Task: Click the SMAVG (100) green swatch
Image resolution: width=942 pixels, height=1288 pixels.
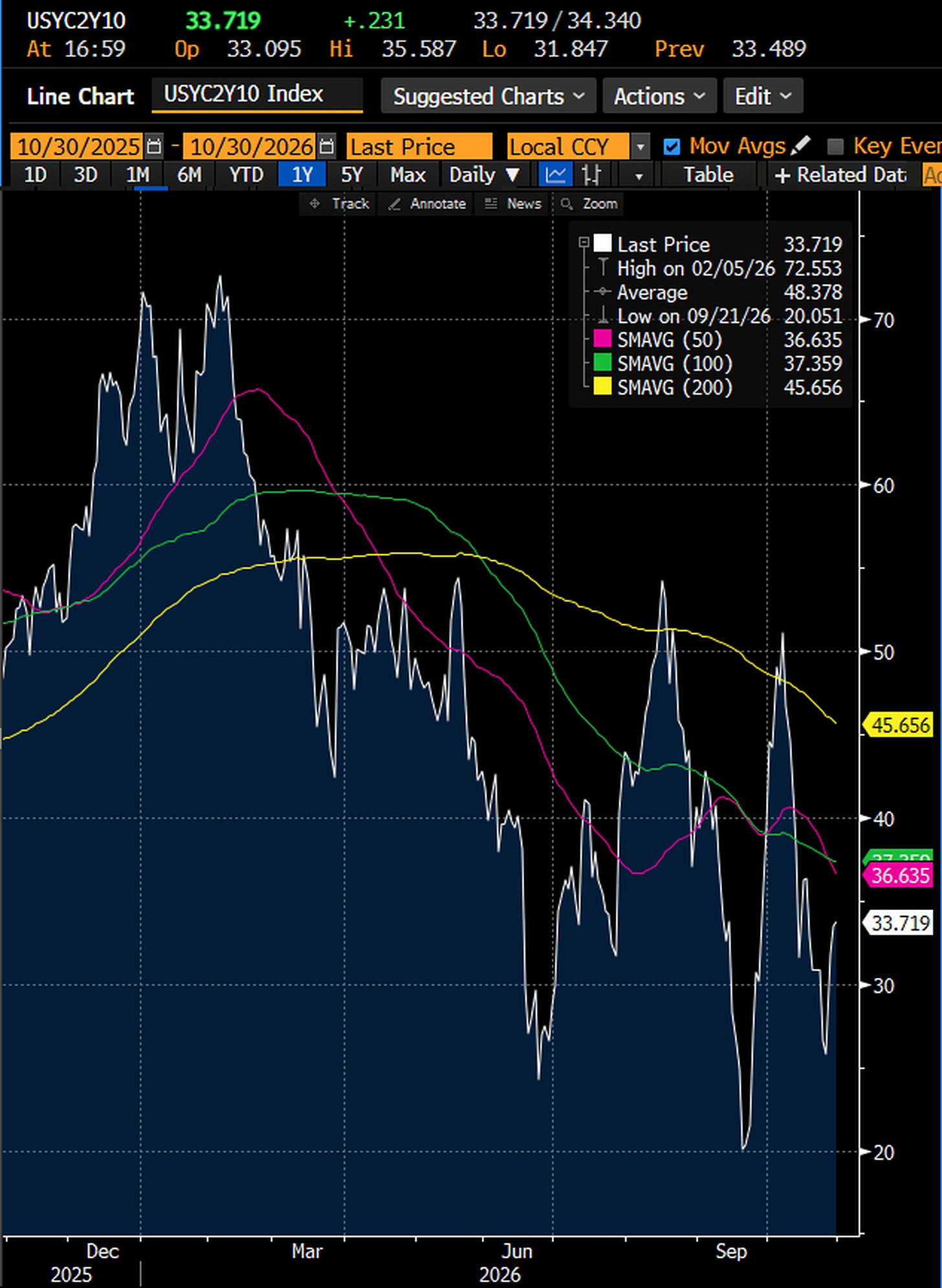Action: 602,363
